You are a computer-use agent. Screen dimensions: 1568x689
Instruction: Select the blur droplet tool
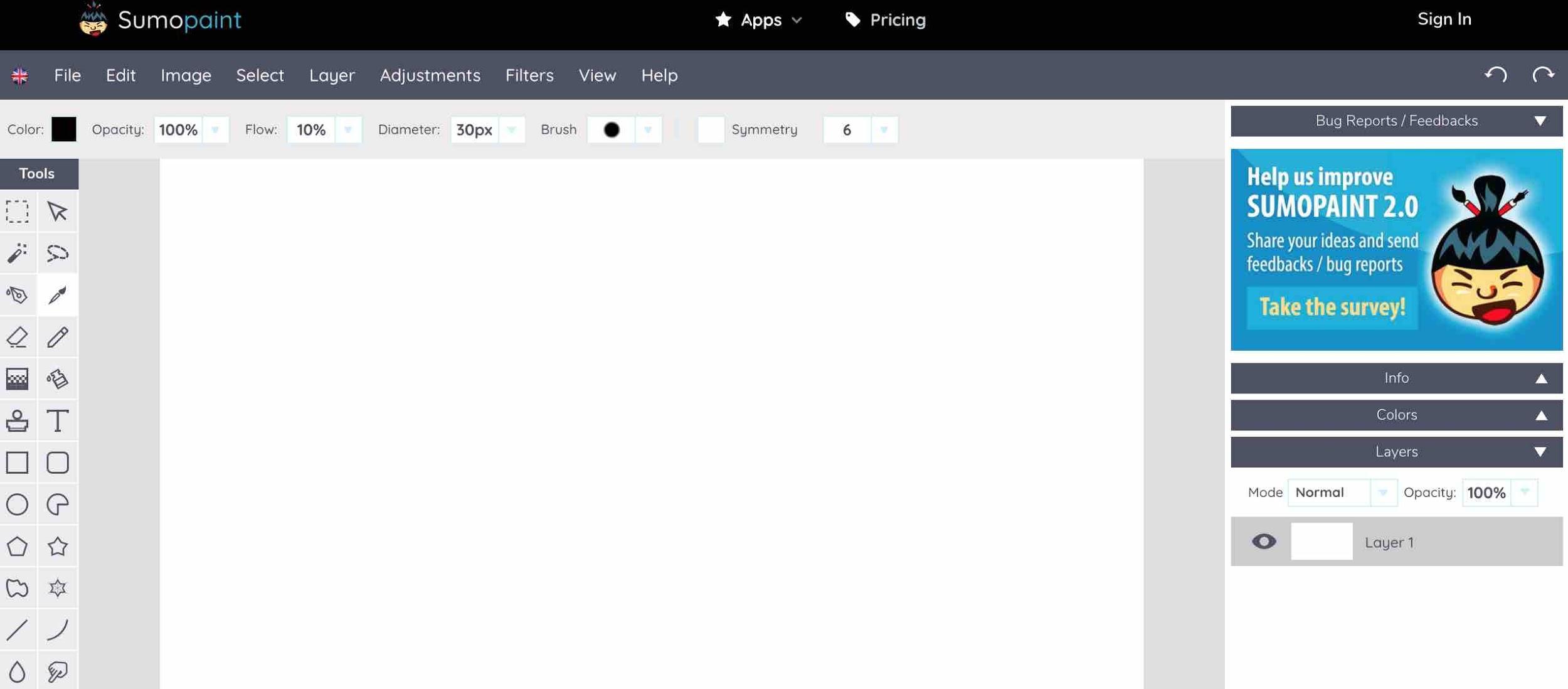[x=18, y=671]
